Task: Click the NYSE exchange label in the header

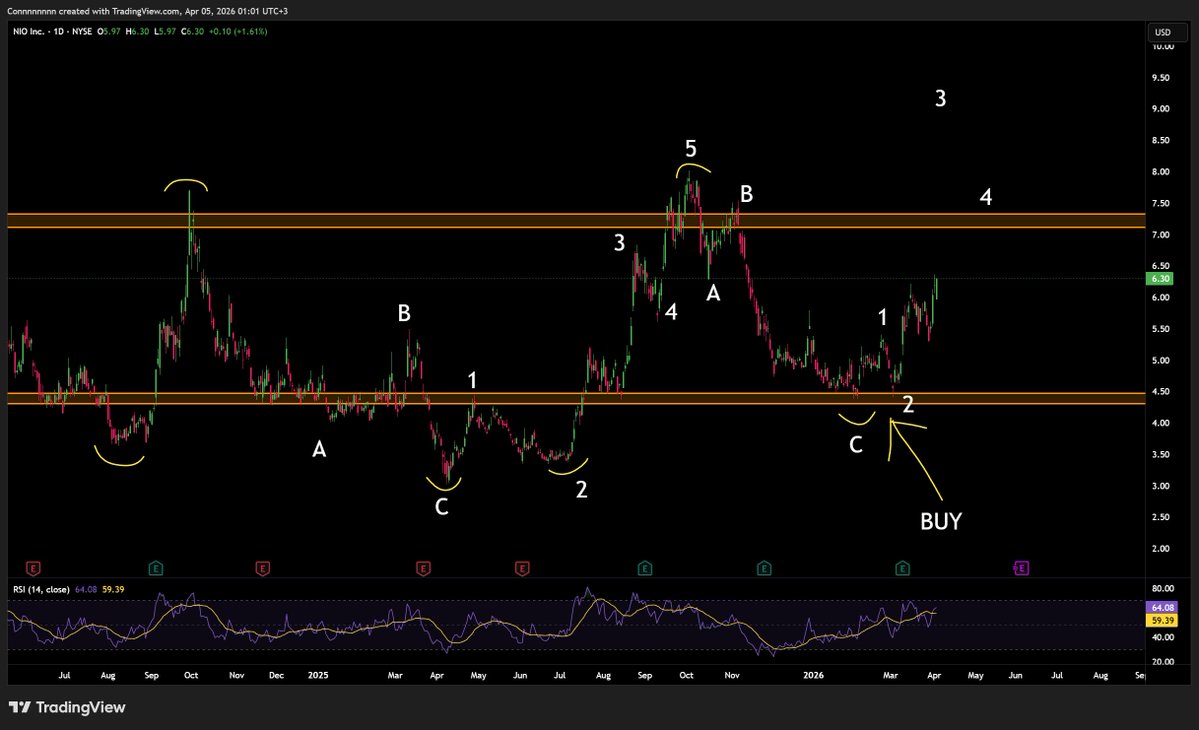Action: pos(82,31)
